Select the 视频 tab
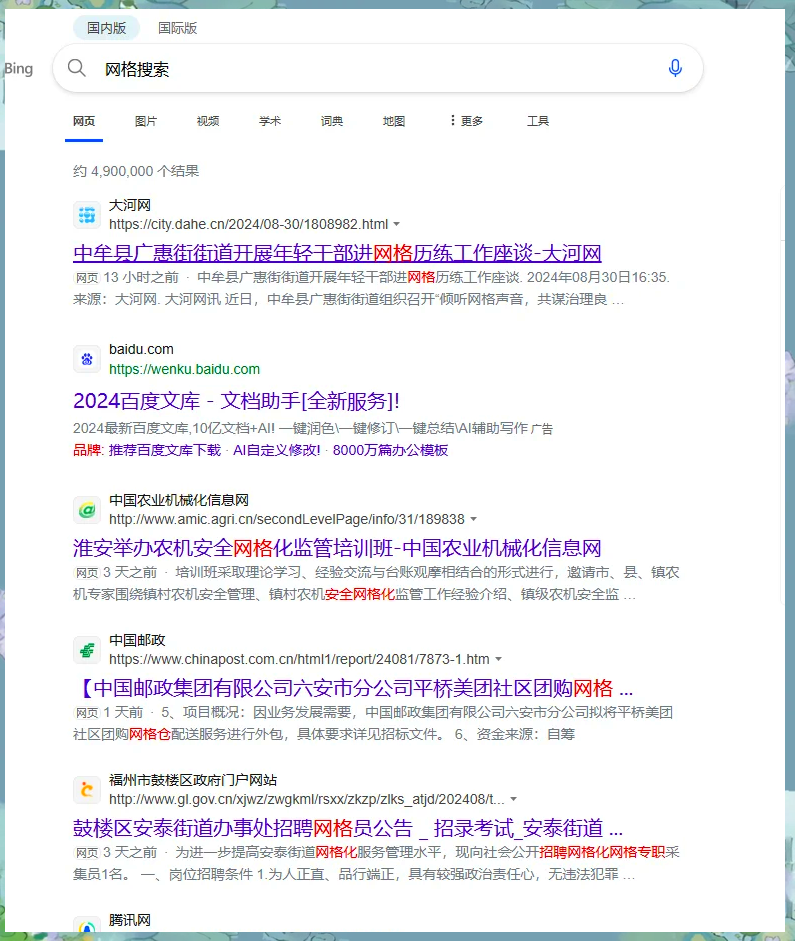The image size is (795, 941). pos(208,121)
